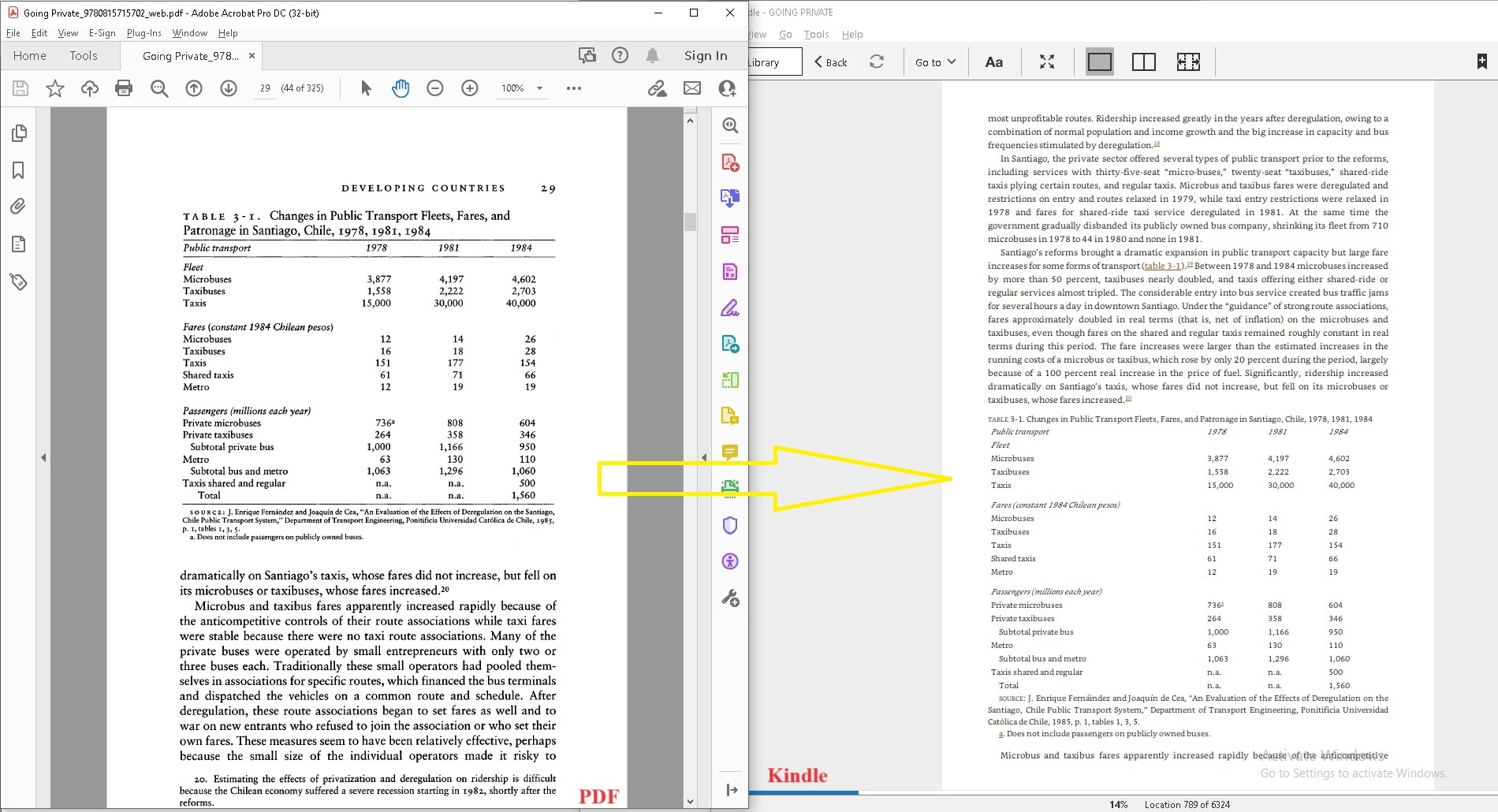The image size is (1498, 812).
Task: Sync the Kindle book with refresh icon
Action: click(x=878, y=61)
